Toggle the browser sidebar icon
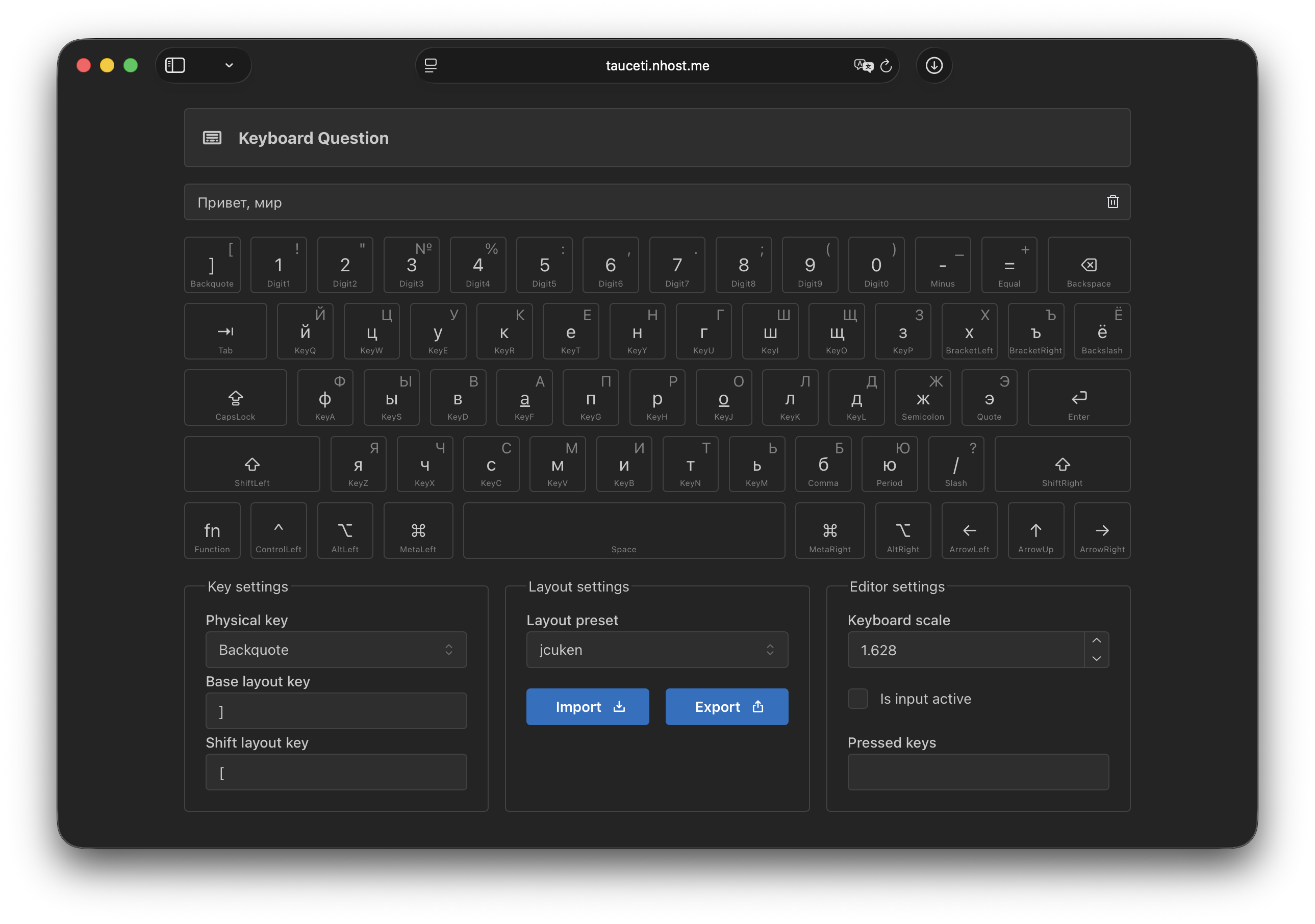 [x=175, y=65]
